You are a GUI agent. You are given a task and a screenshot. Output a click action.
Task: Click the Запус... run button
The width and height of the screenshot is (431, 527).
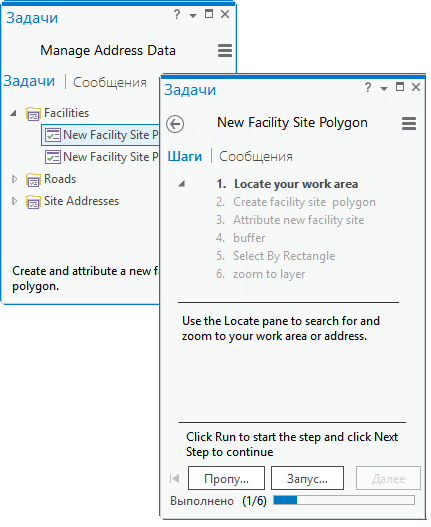(307, 478)
